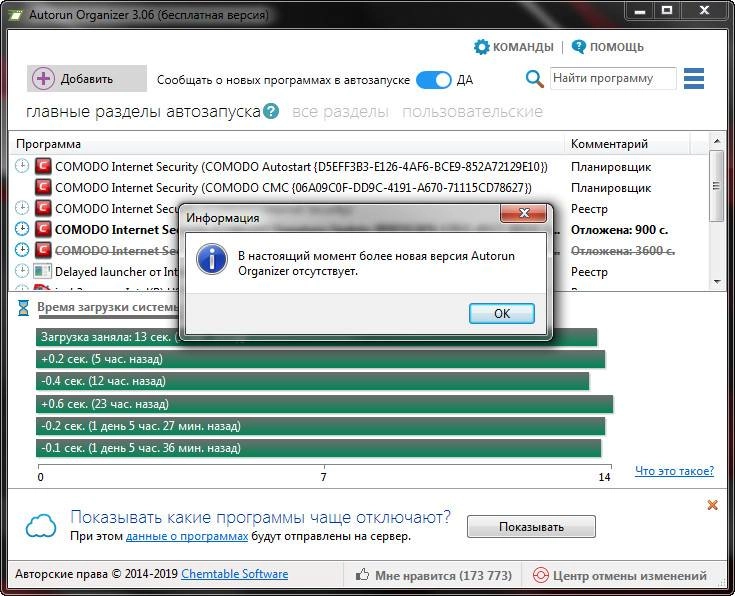The height and width of the screenshot is (596, 735).
Task: Click the cloud icon in the banner
Action: click(41, 526)
